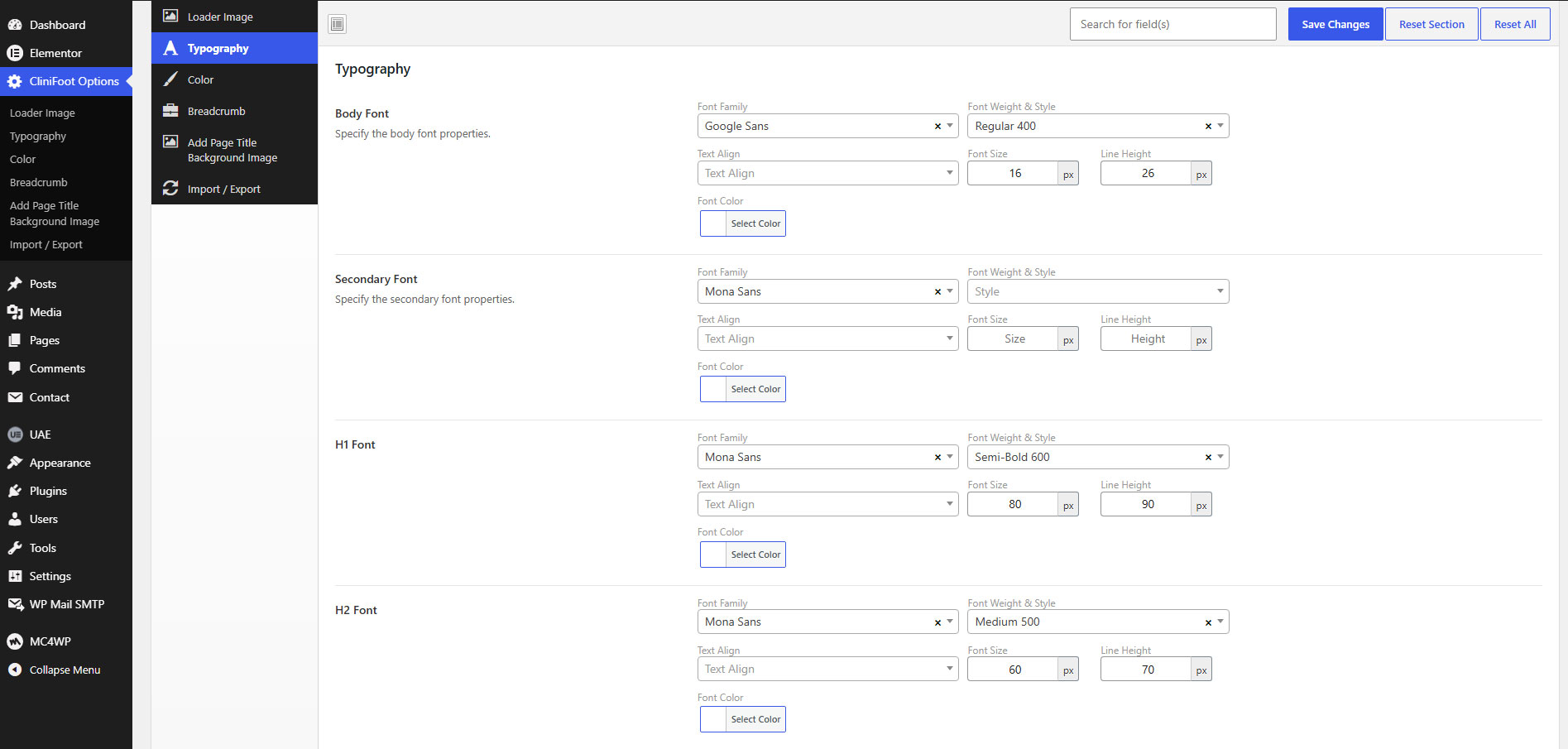This screenshot has width=1568, height=749.
Task: Click the Search for field(s) box
Action: point(1172,24)
